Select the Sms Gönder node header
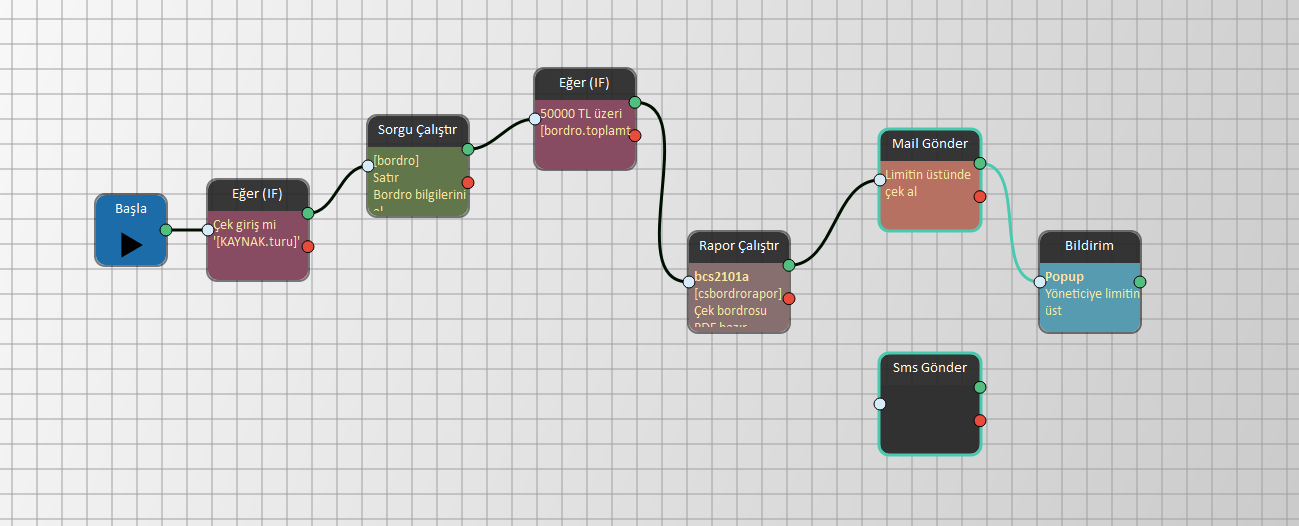 [x=930, y=368]
